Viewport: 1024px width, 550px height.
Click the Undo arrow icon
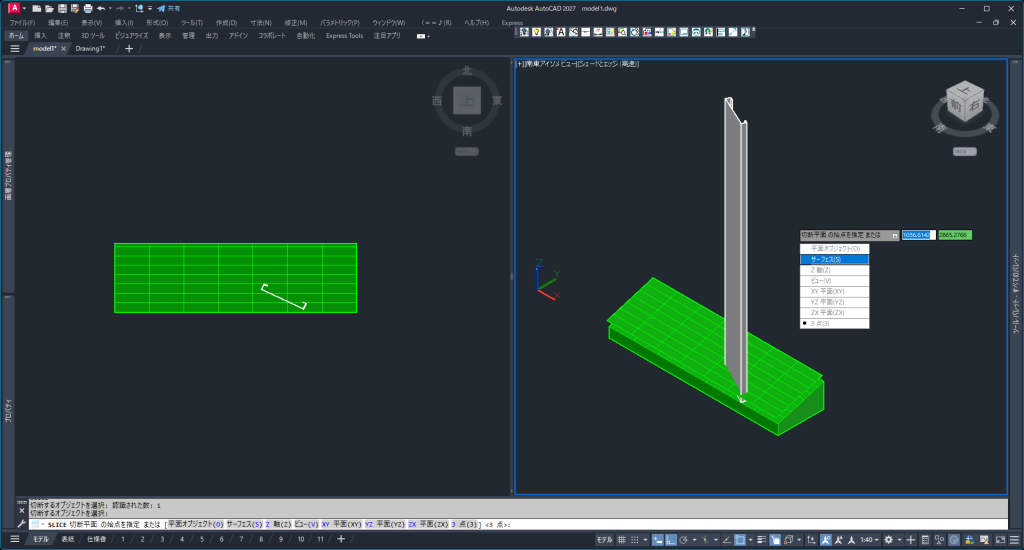[x=101, y=8]
